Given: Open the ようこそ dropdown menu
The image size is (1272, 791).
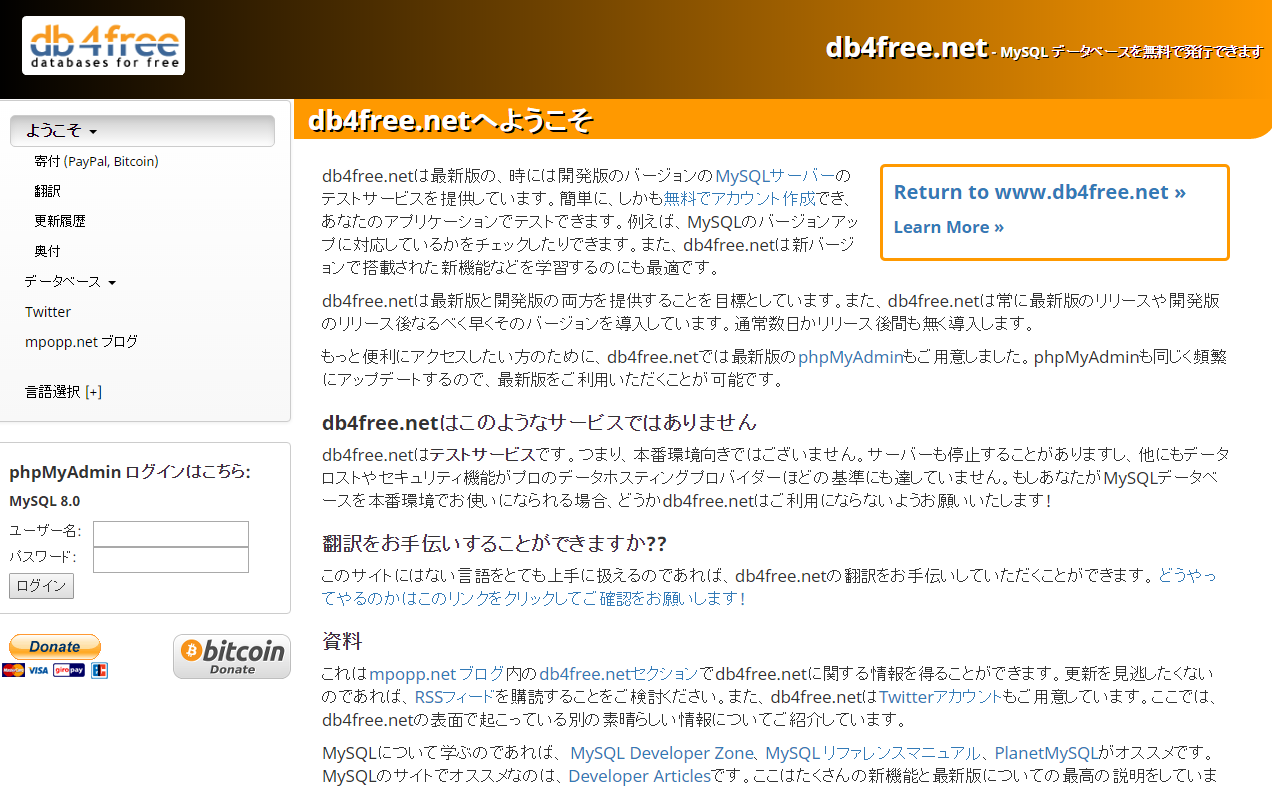Looking at the screenshot, I should click(x=64, y=130).
